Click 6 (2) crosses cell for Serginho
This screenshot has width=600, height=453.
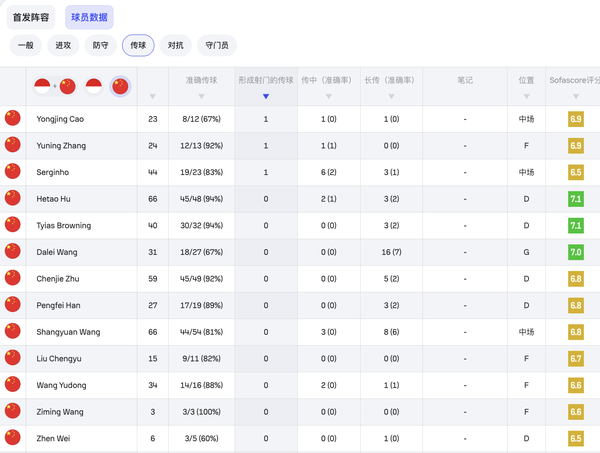point(329,172)
